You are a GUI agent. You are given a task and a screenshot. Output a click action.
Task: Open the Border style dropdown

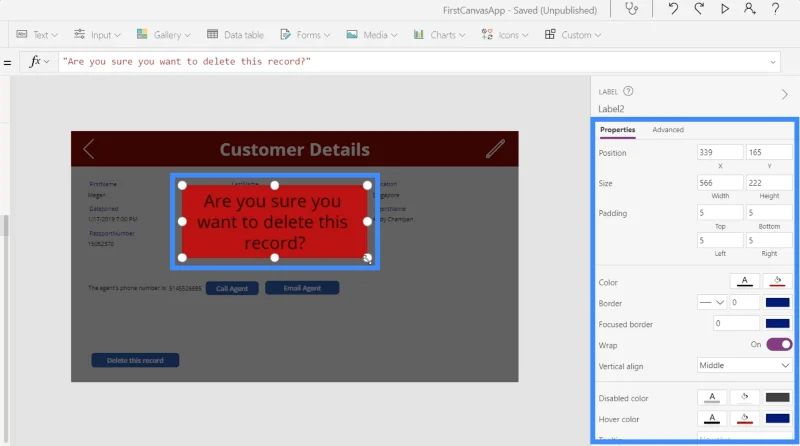(x=712, y=303)
